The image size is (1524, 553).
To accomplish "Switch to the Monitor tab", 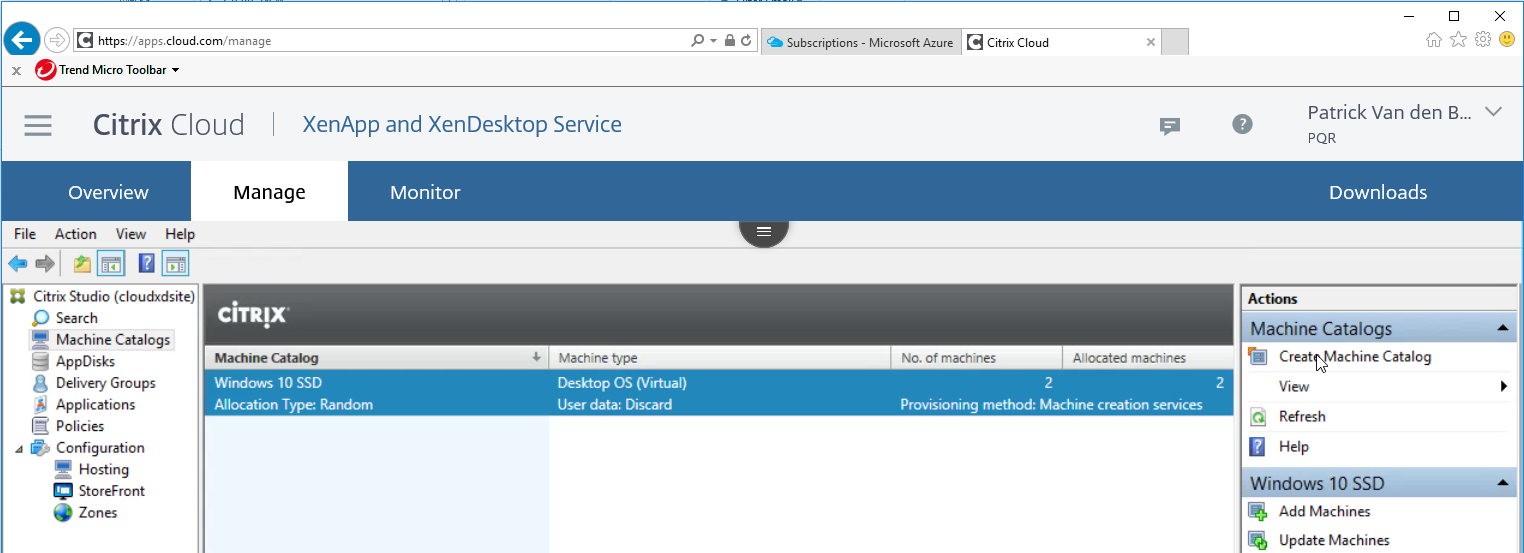I will (x=425, y=192).
